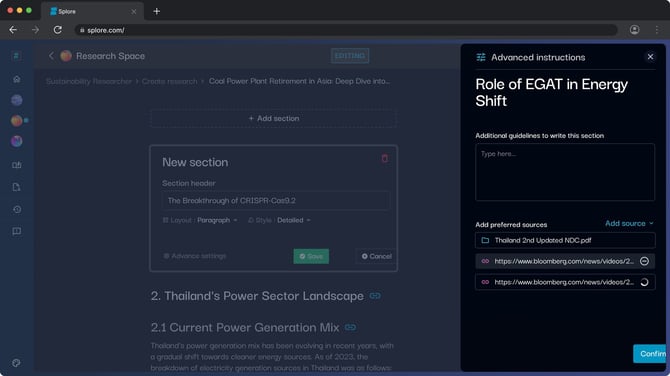Open Advance settings for new section

point(194,256)
